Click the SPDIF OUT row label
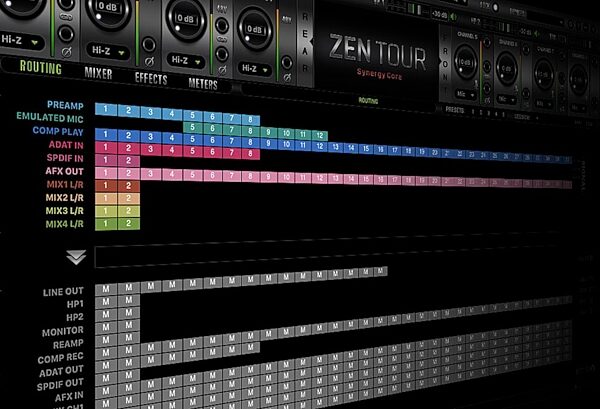The height and width of the screenshot is (409, 600). [60, 385]
